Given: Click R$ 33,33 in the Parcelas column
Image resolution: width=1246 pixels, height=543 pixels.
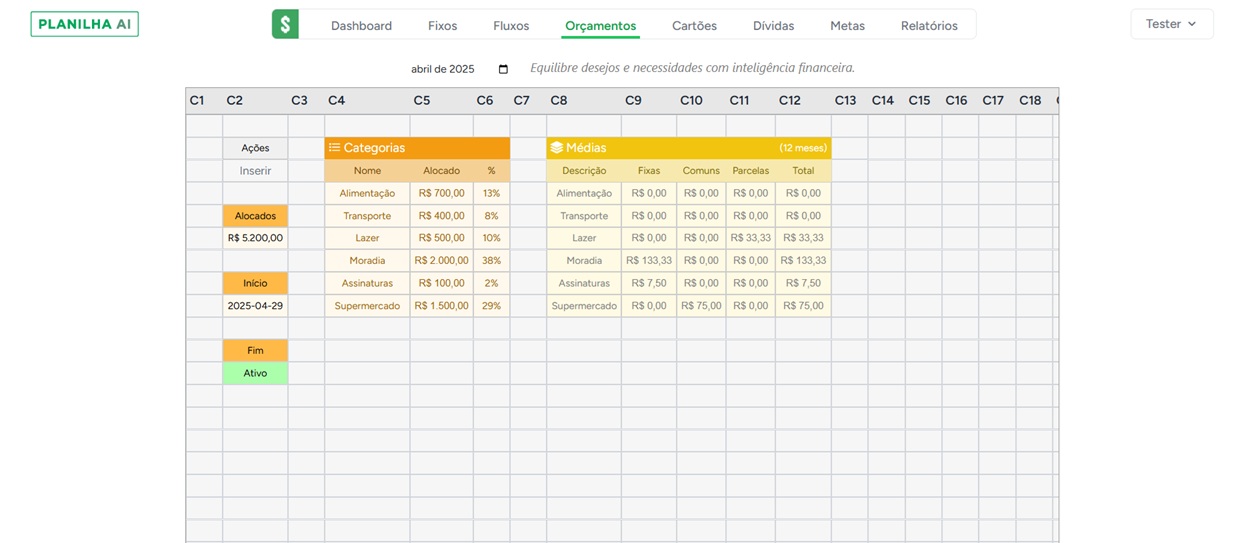Looking at the screenshot, I should click(751, 238).
